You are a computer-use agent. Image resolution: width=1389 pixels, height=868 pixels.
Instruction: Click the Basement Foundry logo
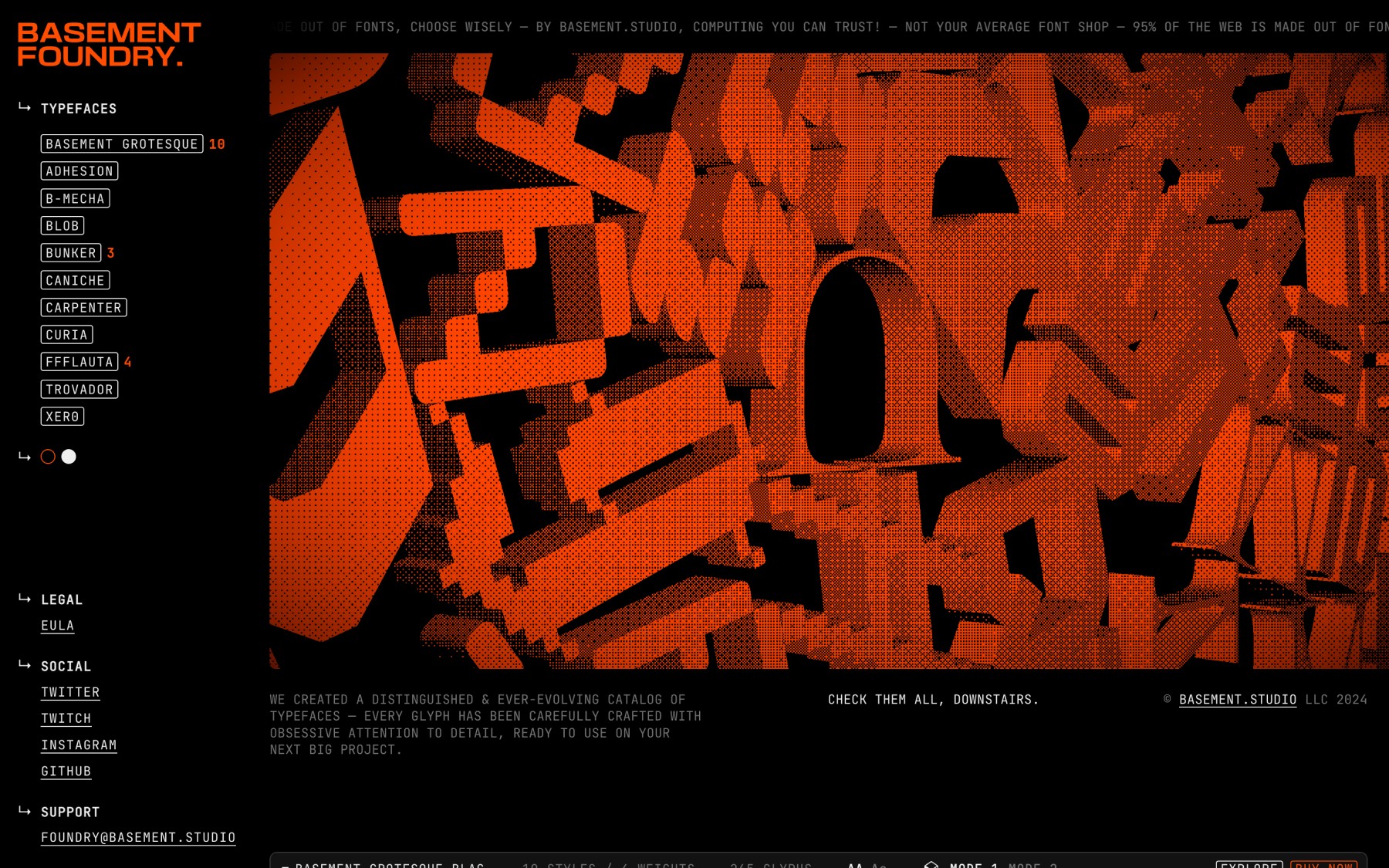tap(109, 45)
